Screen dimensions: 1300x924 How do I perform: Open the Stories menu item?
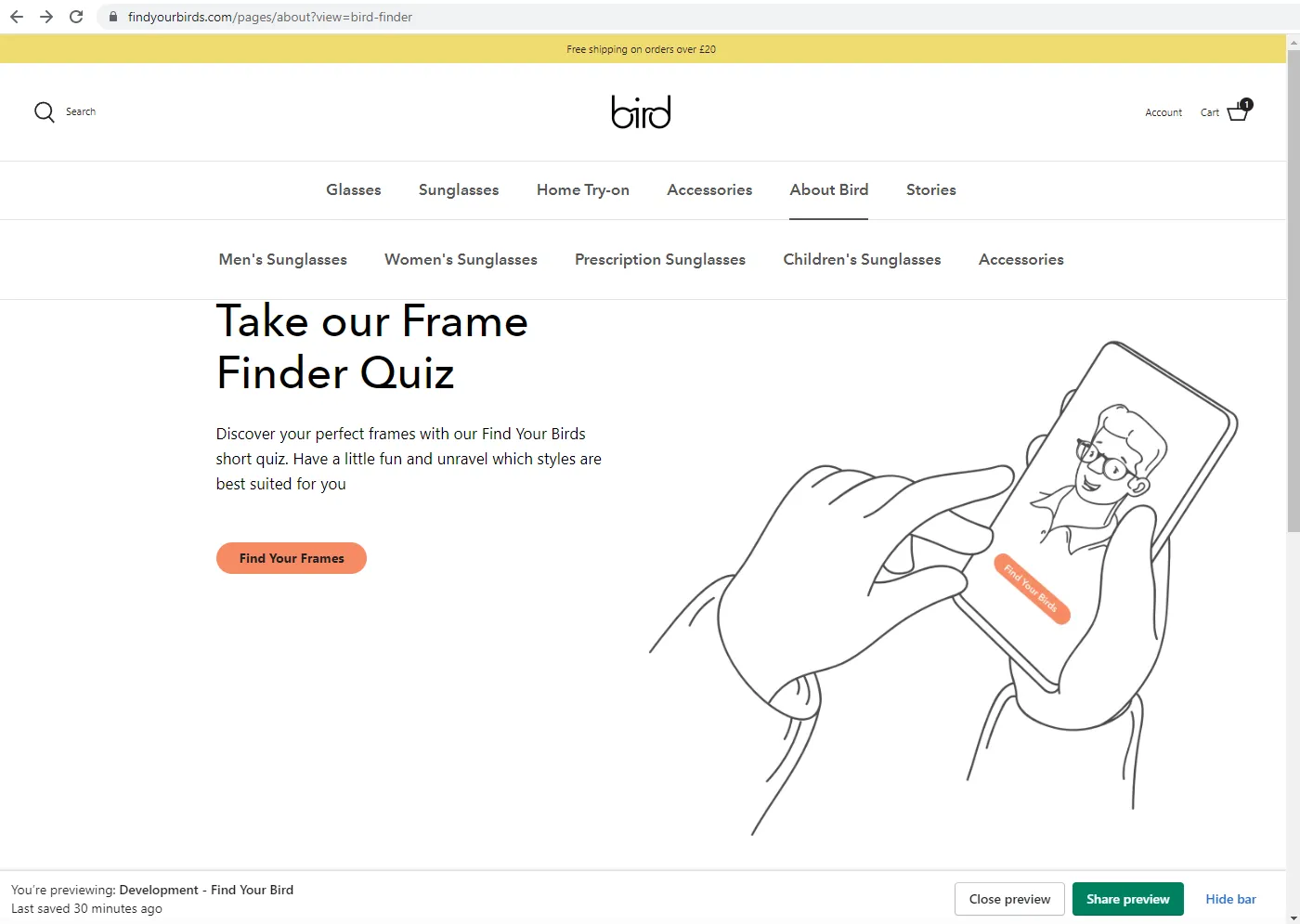pos(931,189)
